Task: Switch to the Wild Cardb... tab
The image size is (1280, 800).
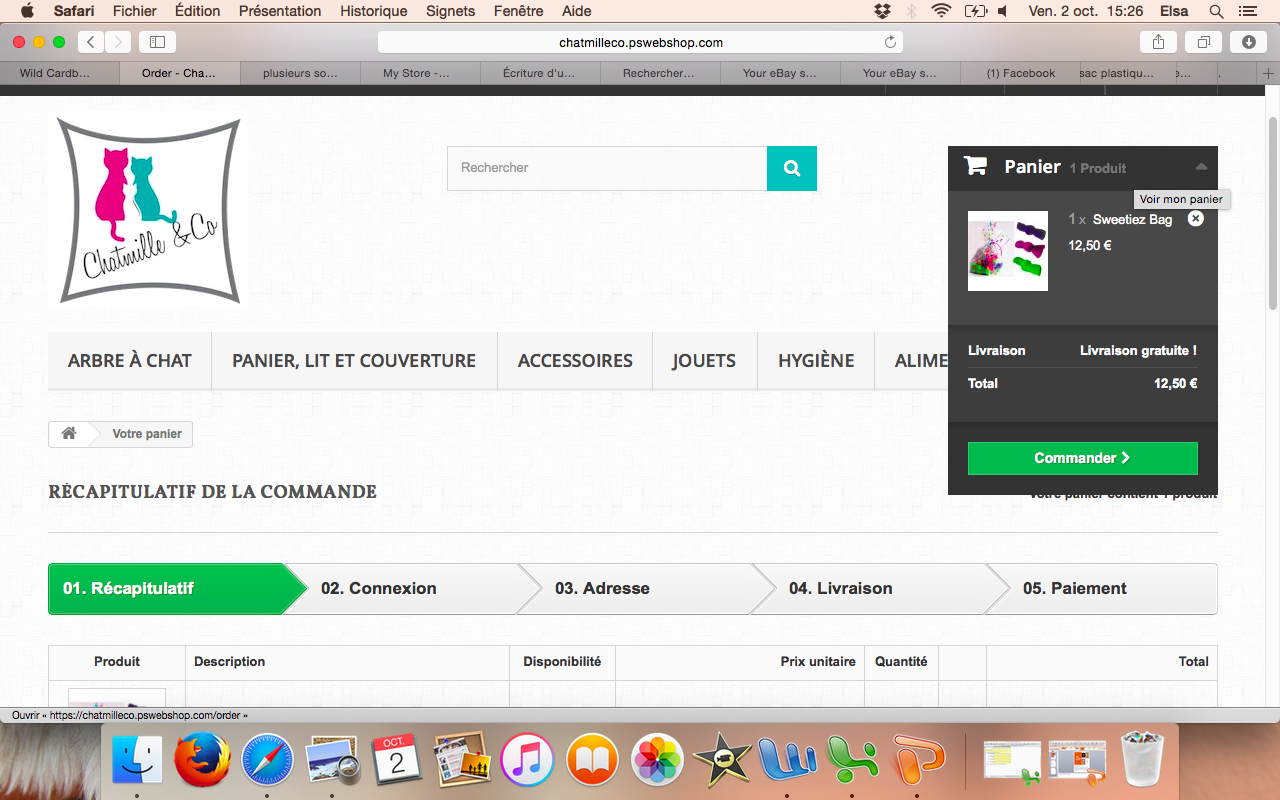Action: tap(60, 73)
